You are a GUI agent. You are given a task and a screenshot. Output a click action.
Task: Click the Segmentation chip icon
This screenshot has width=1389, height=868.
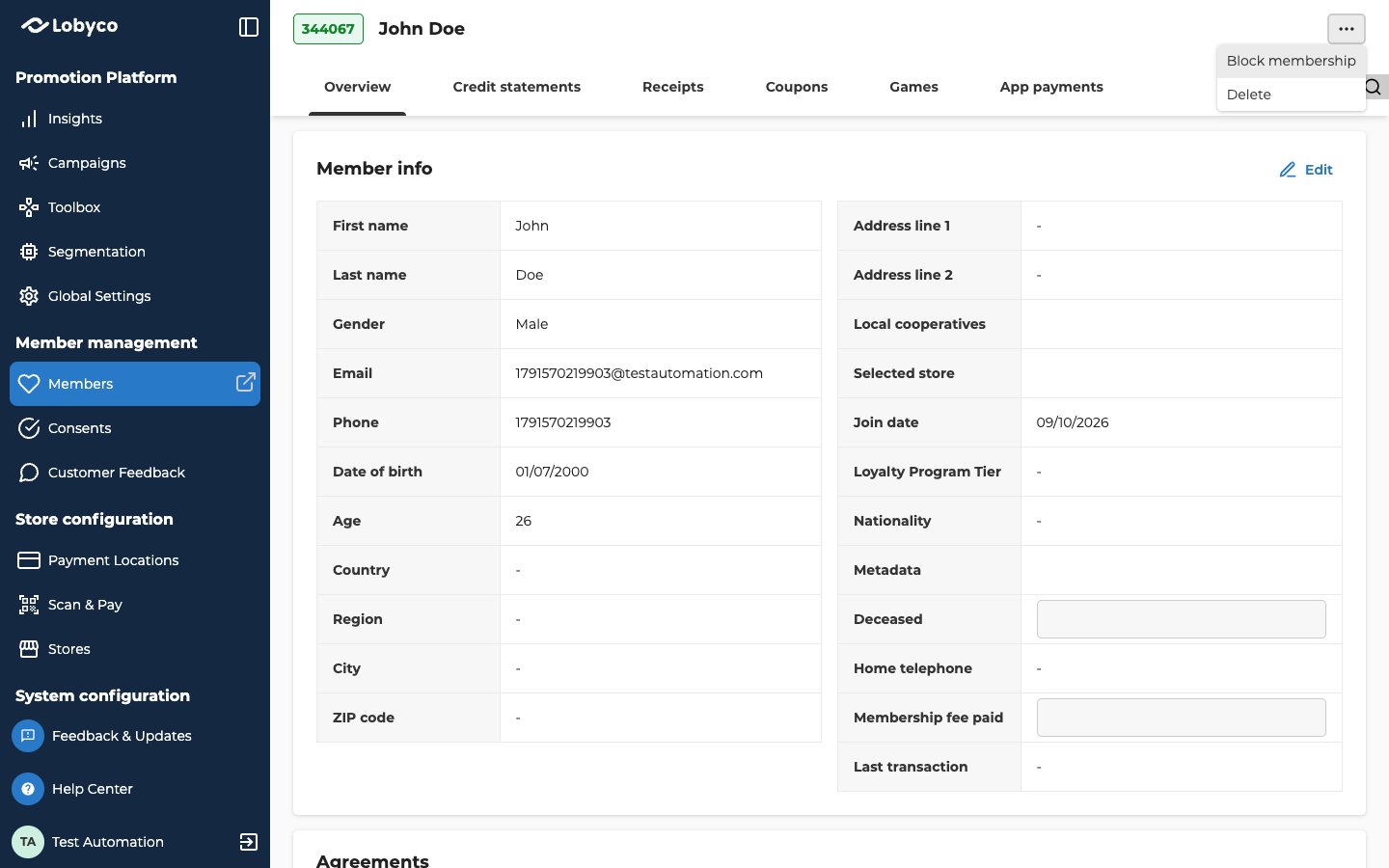click(29, 252)
